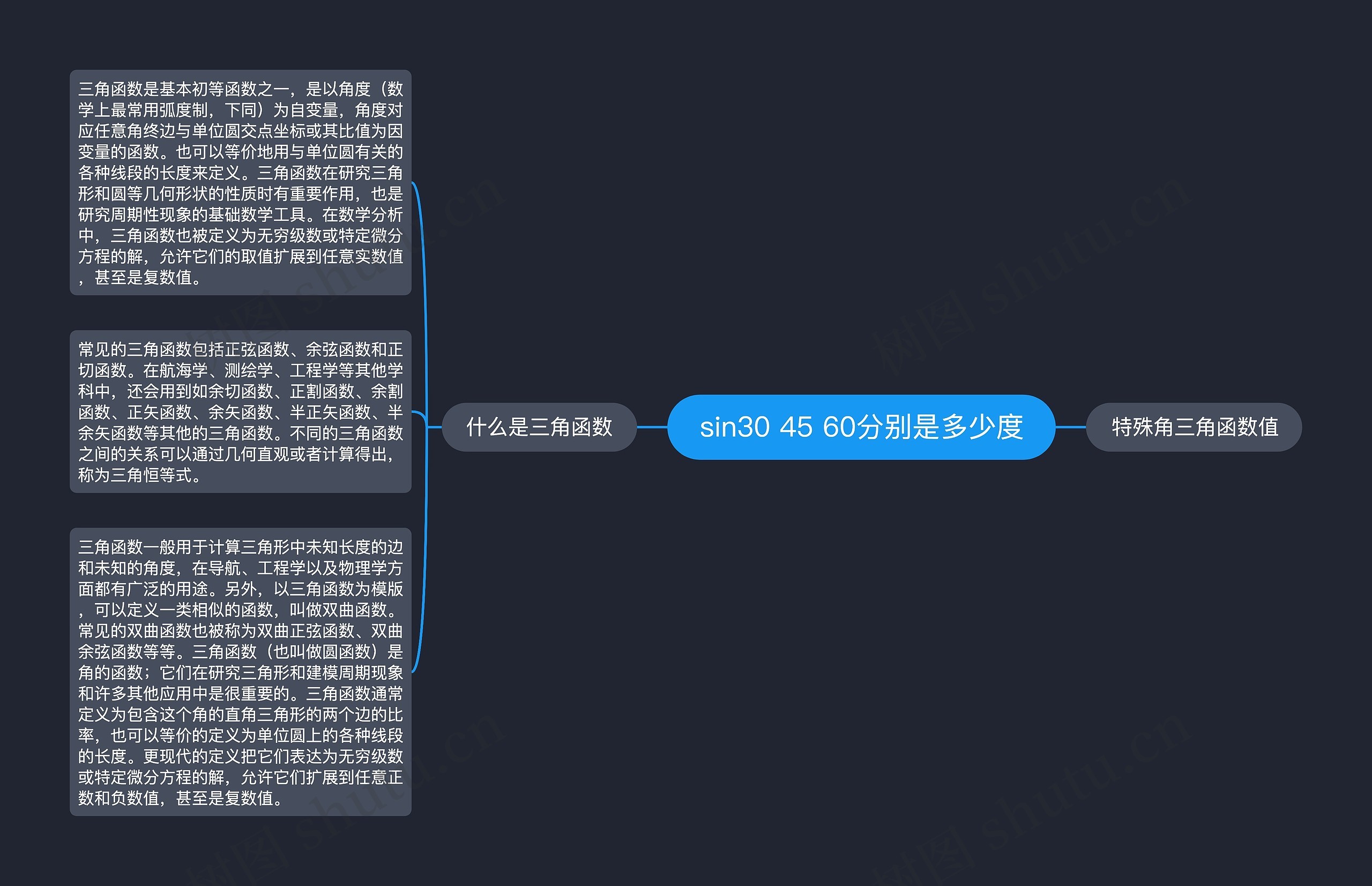Click the connector line to '什么是三角函数'

pyautogui.click(x=655, y=429)
